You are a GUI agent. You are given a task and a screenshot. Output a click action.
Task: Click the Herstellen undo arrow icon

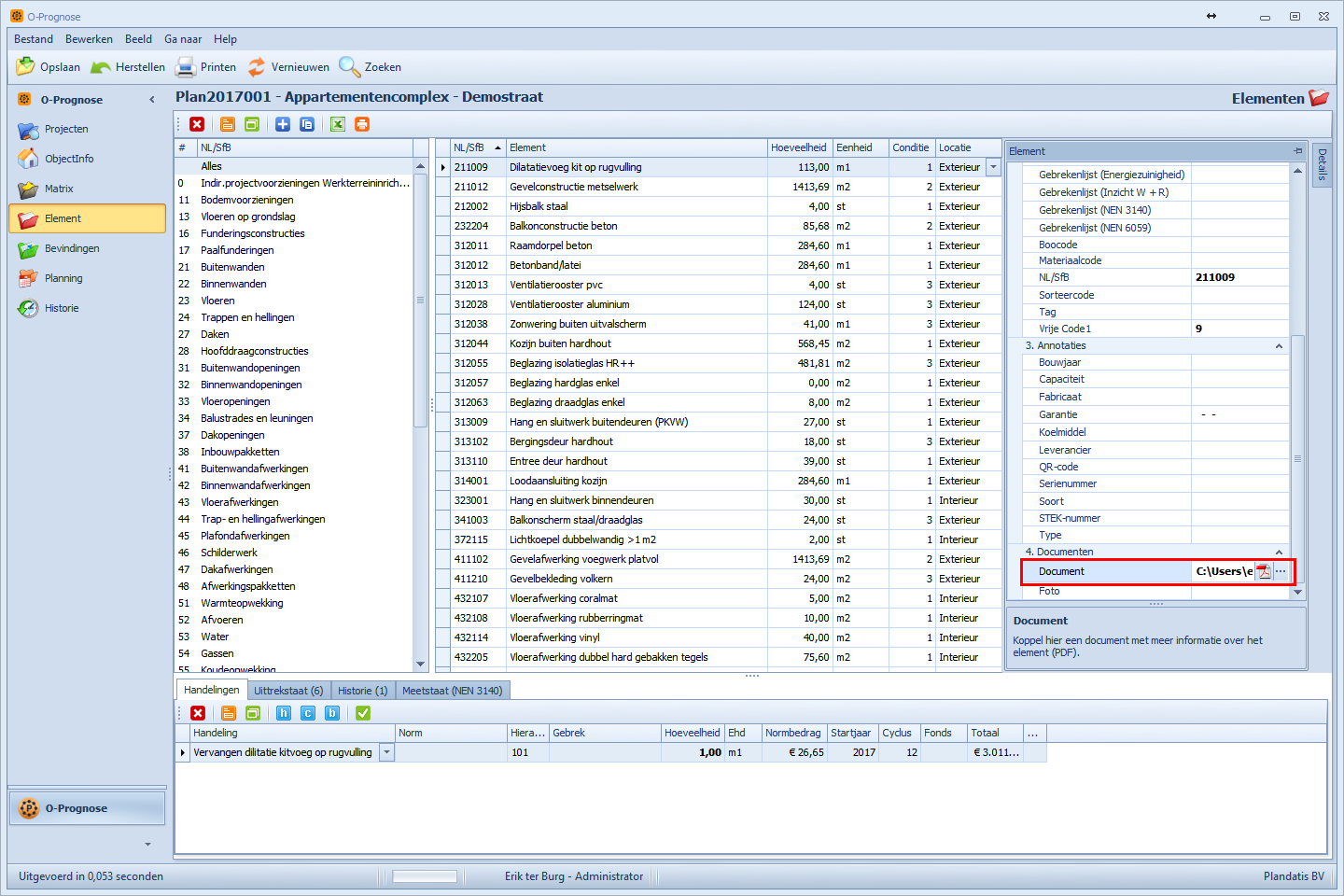(101, 67)
